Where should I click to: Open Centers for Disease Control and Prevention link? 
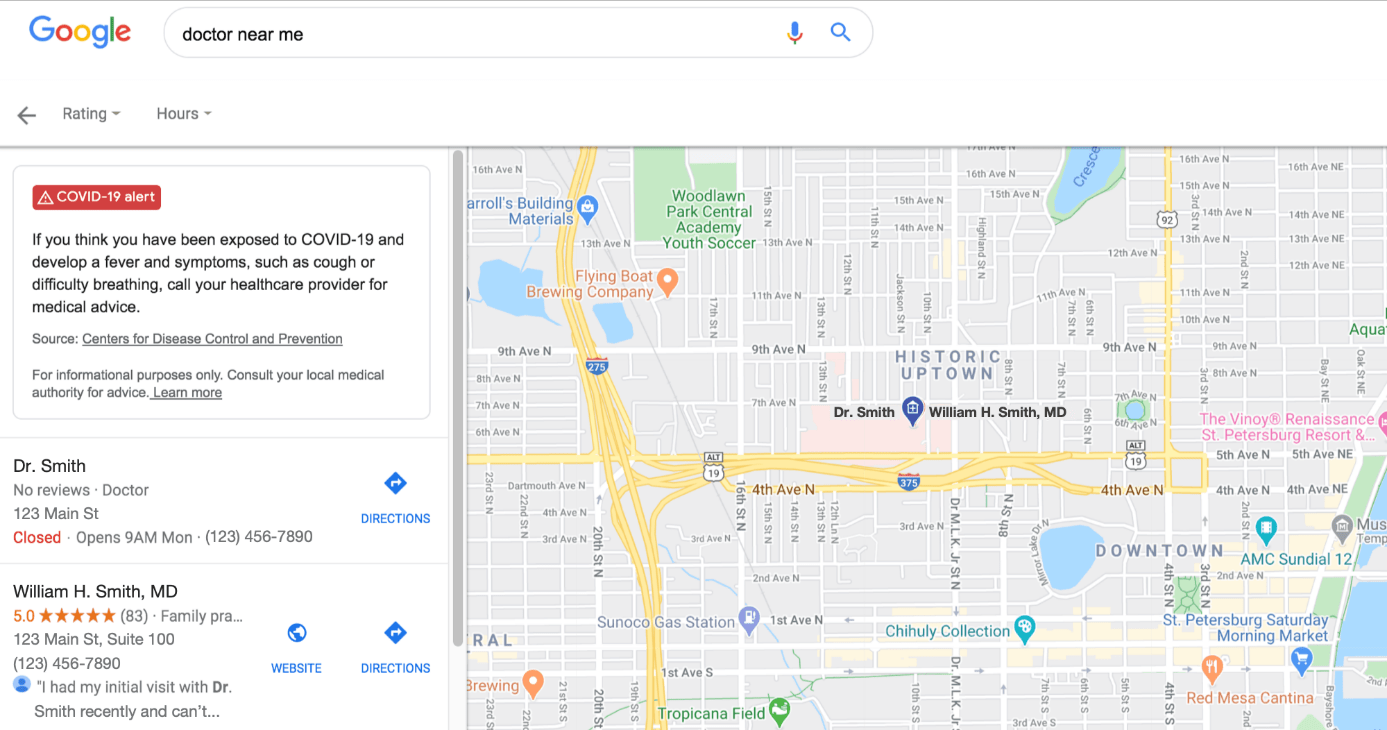(212, 339)
